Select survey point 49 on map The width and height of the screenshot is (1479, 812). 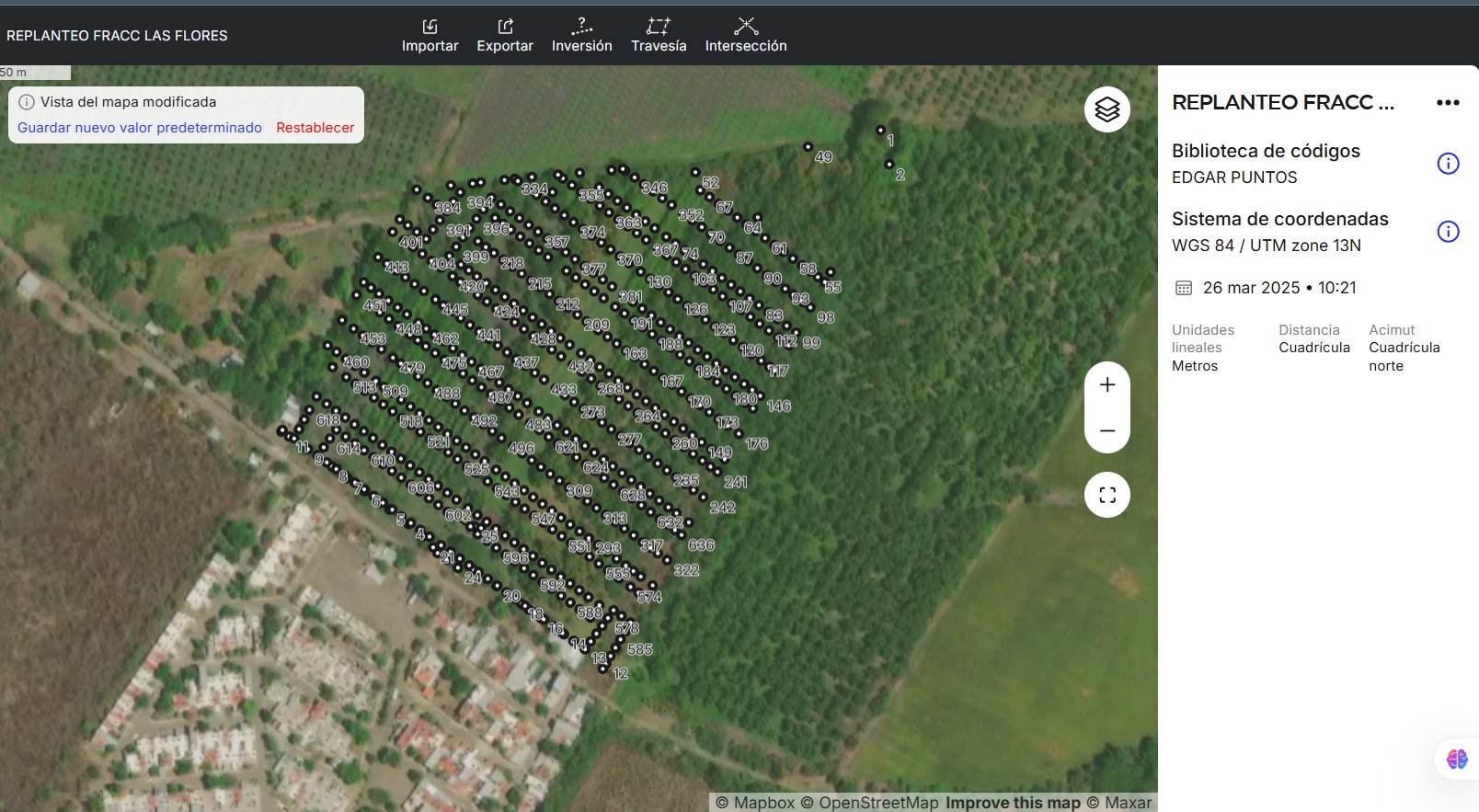pyautogui.click(x=808, y=146)
